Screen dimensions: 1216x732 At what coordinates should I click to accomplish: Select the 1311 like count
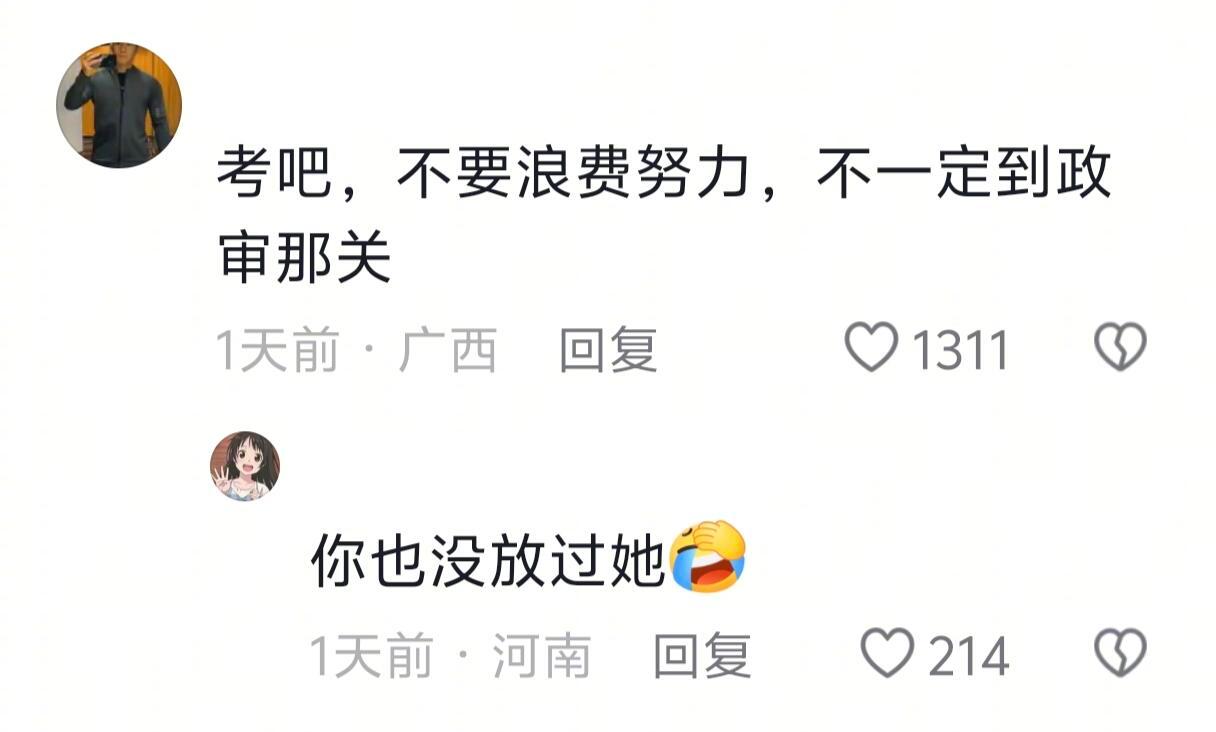[x=960, y=351]
